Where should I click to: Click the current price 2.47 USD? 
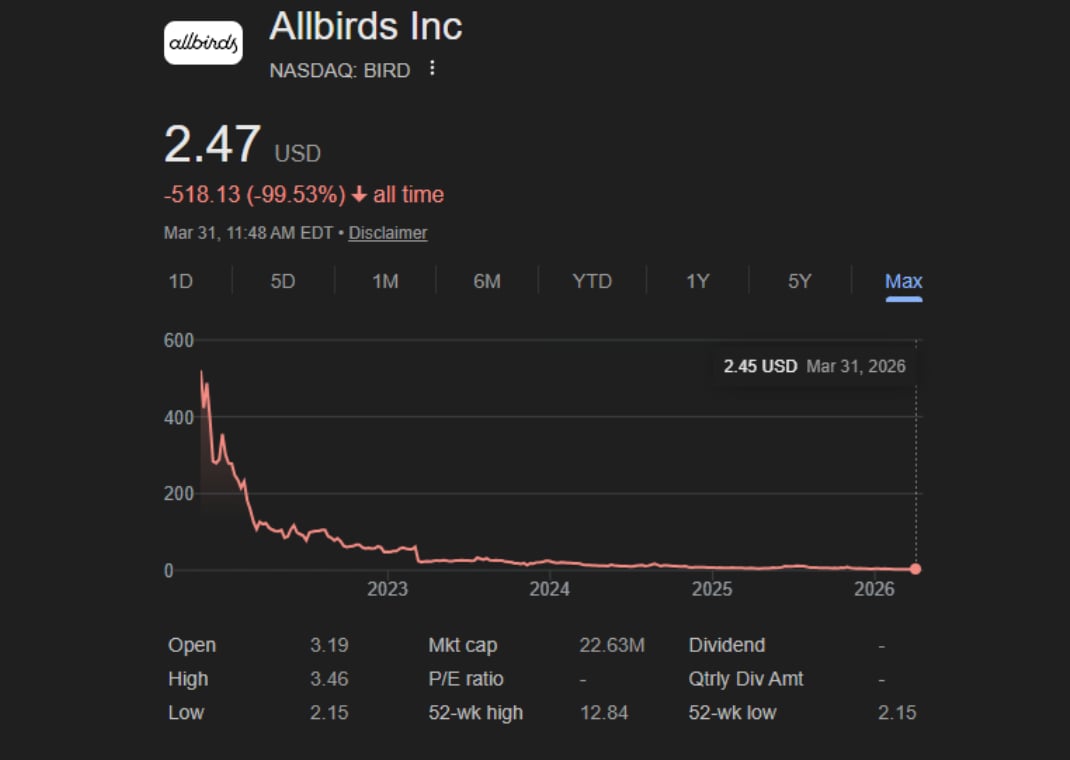coord(212,146)
